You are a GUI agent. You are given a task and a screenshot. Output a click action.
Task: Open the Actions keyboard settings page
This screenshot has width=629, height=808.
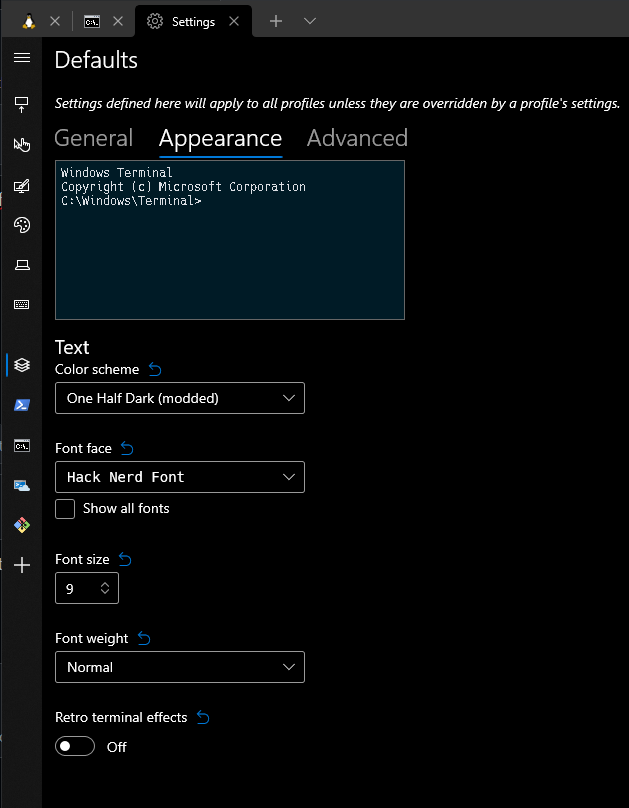tap(21, 305)
